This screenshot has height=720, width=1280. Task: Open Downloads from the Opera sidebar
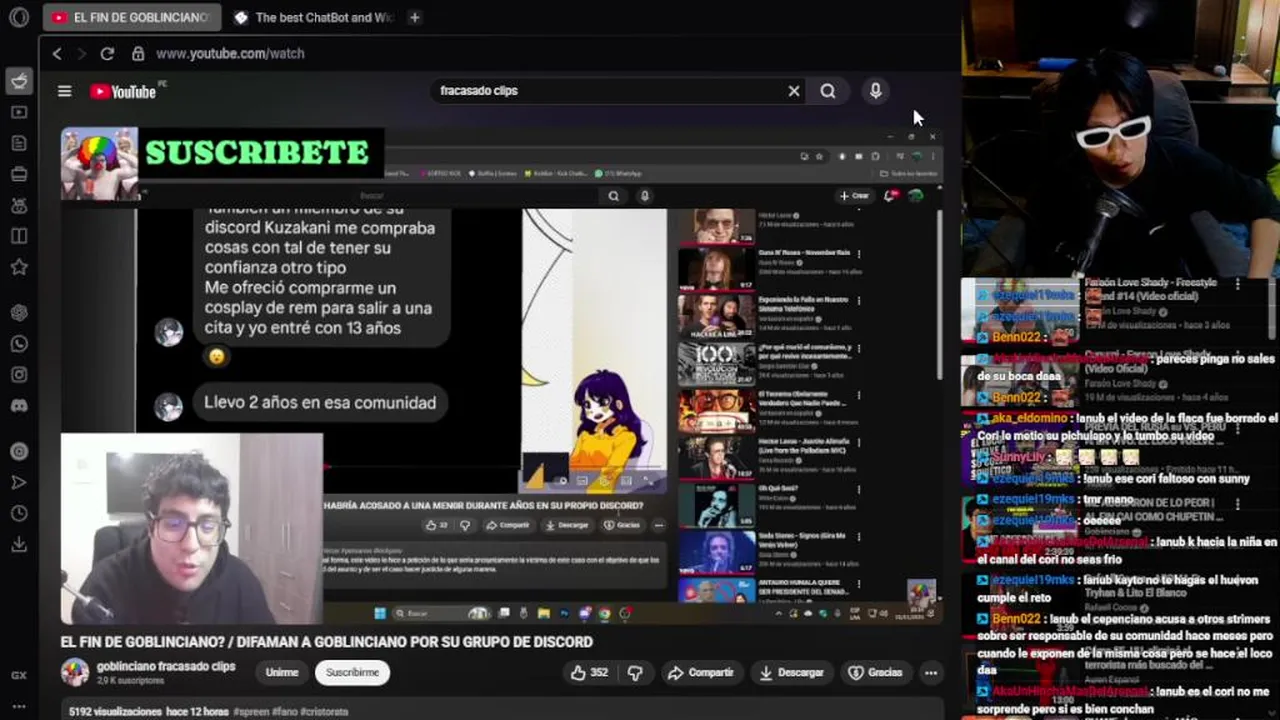pyautogui.click(x=19, y=544)
